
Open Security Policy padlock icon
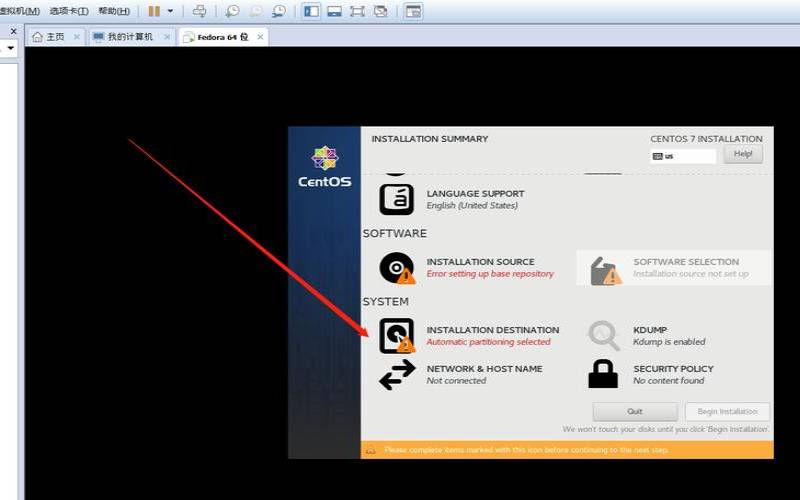tap(603, 374)
